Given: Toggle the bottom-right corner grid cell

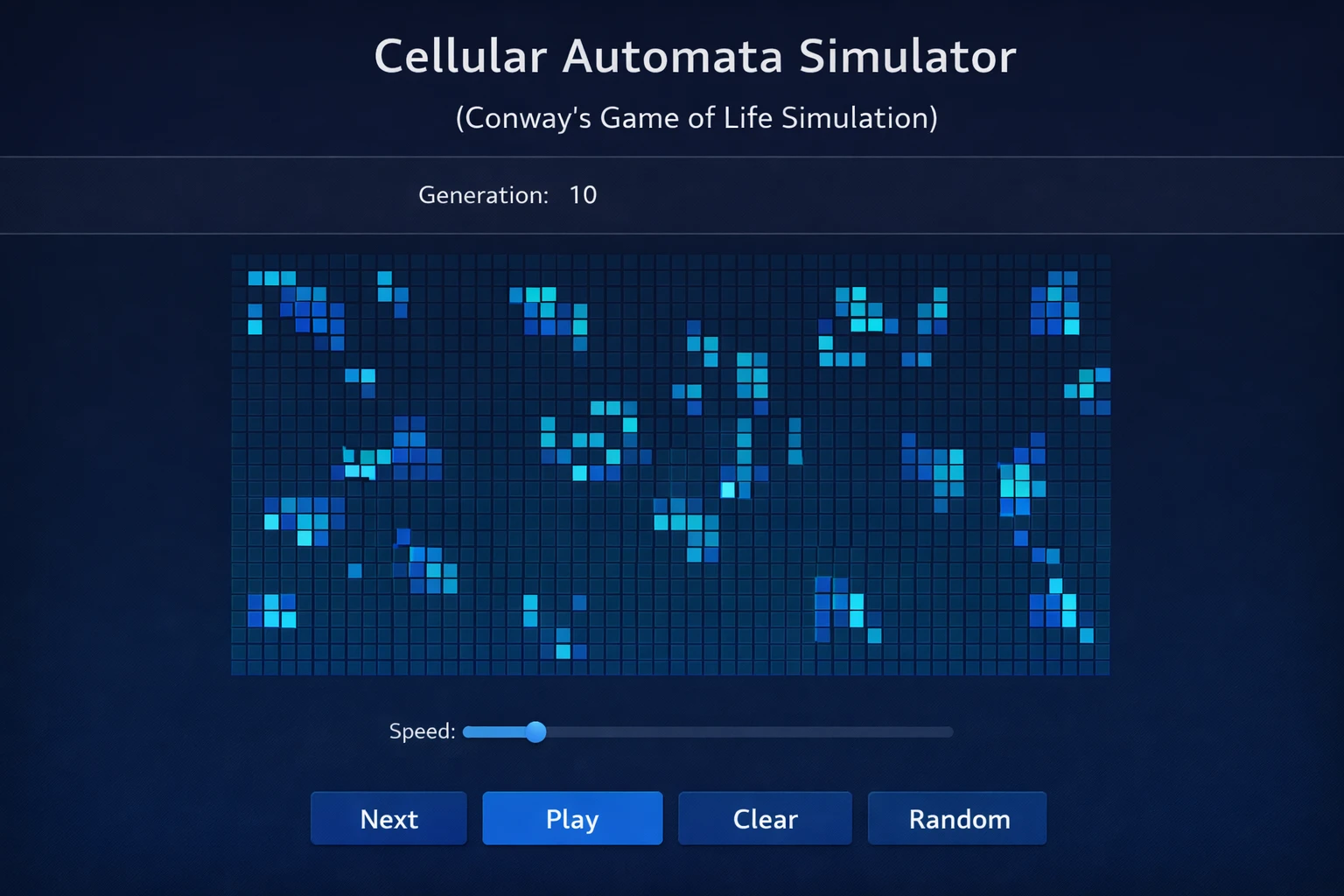Looking at the screenshot, I should point(1102,668).
